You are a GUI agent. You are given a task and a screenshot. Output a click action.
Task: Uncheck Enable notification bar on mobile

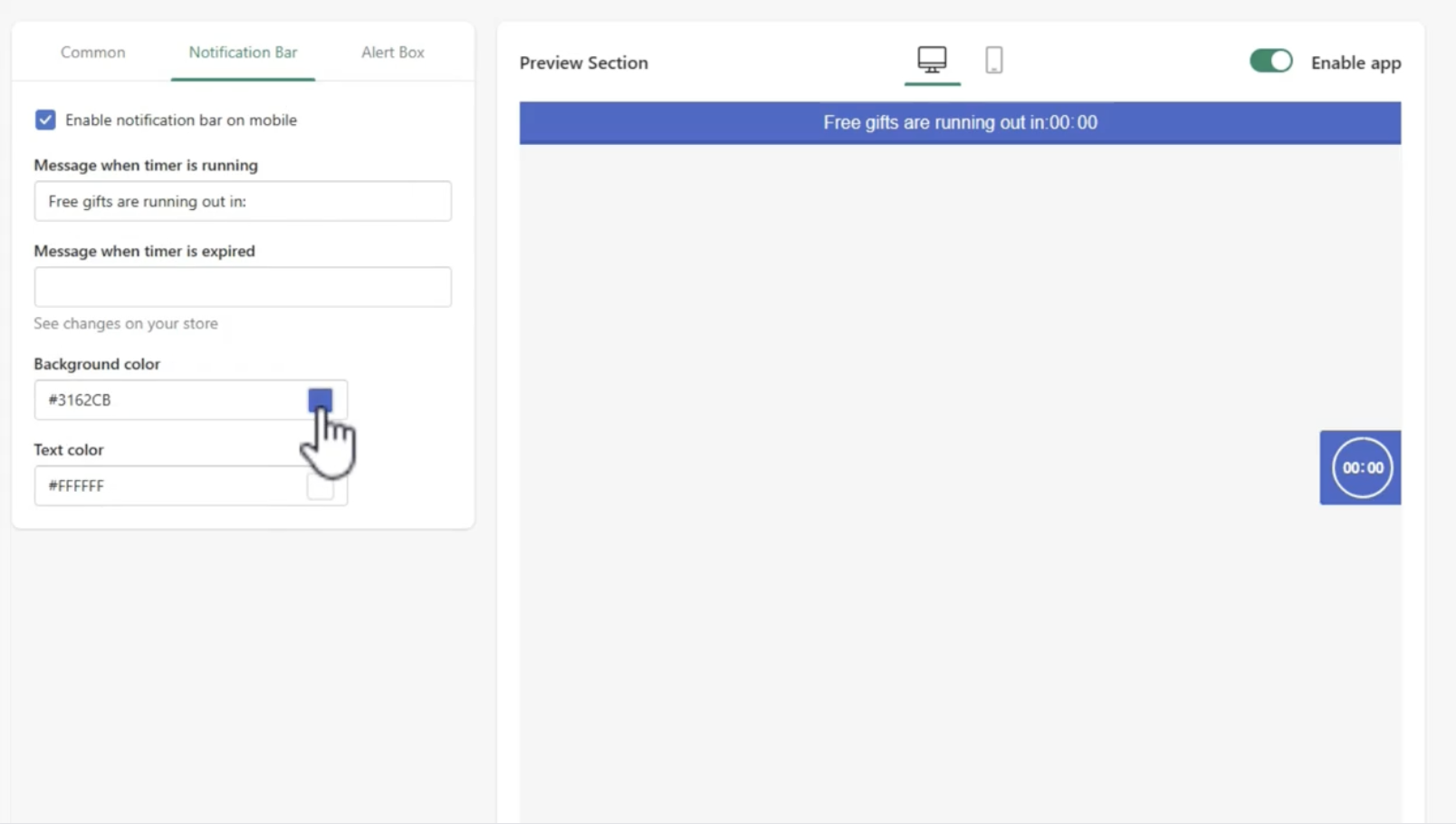click(45, 120)
